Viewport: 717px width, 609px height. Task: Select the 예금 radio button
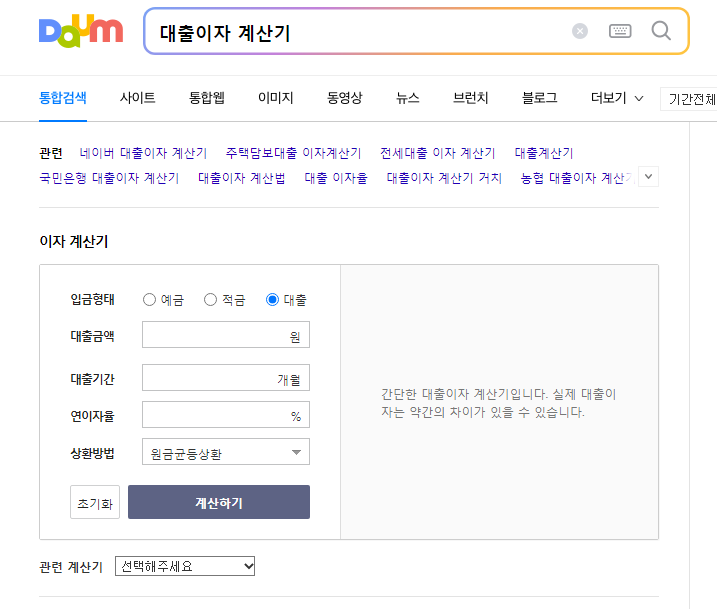pos(149,299)
